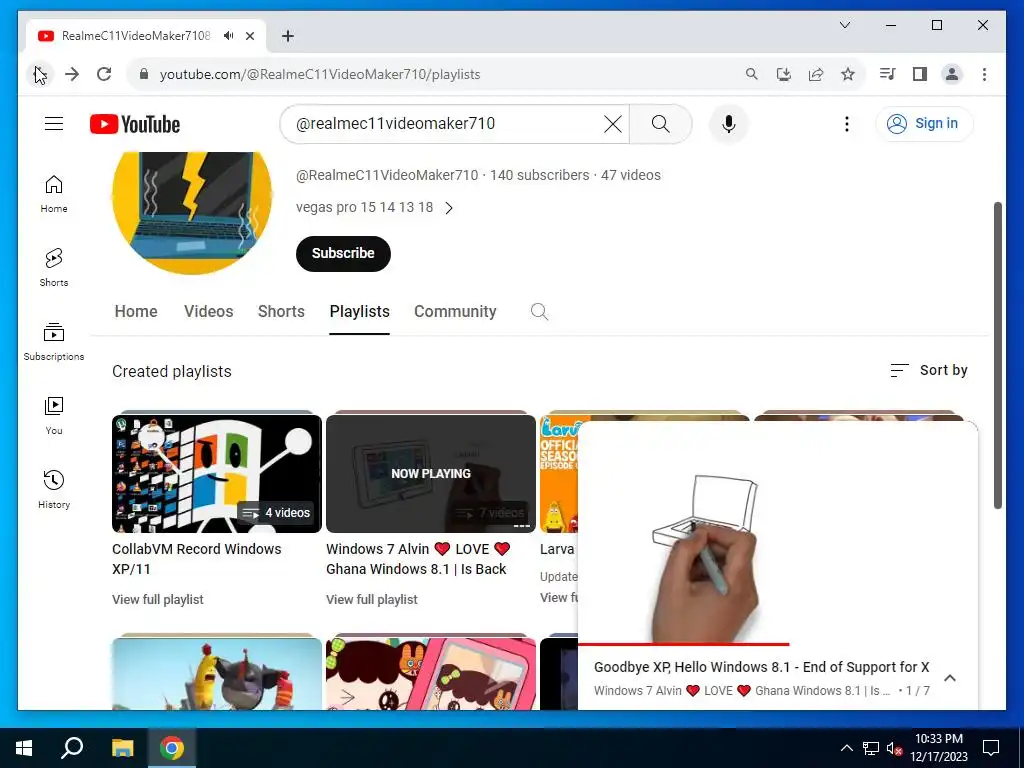Sign in to YouTube account
The height and width of the screenshot is (768, 1024).
[923, 123]
